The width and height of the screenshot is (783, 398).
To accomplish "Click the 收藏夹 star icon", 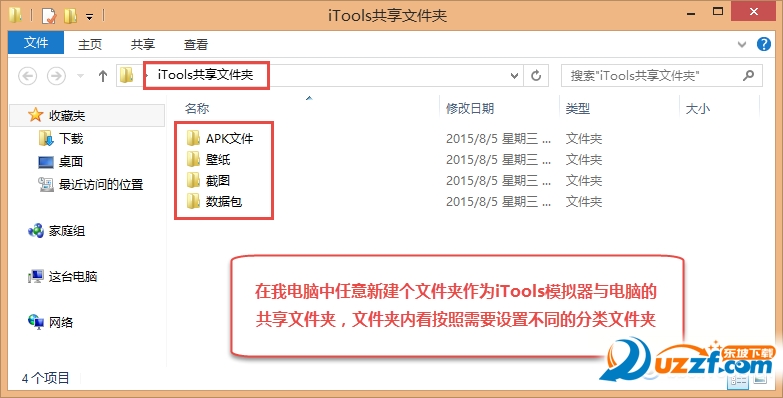I will point(35,115).
